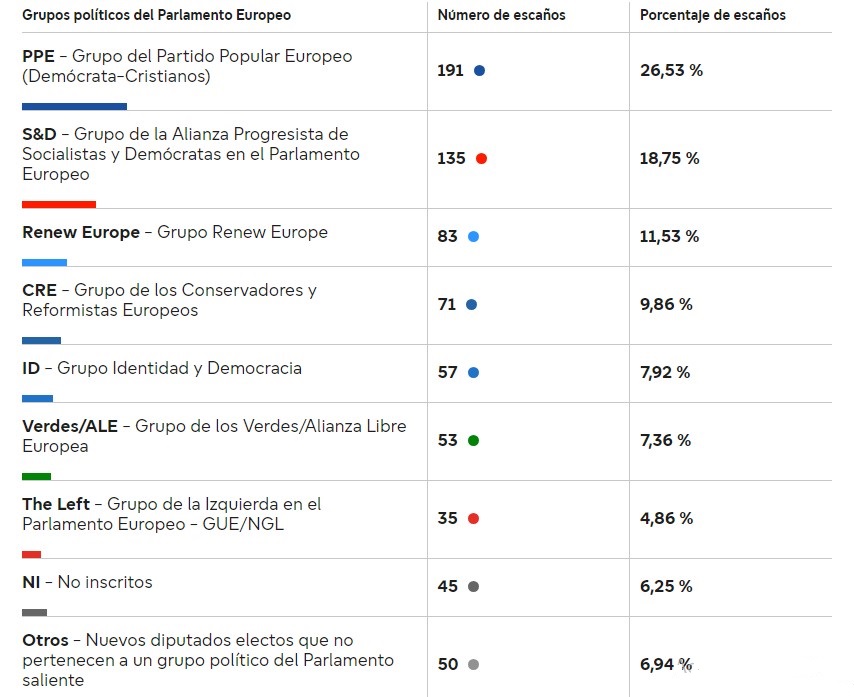The height and width of the screenshot is (697, 854).
Task: Click the red dot next to 35
Action: coord(473,519)
